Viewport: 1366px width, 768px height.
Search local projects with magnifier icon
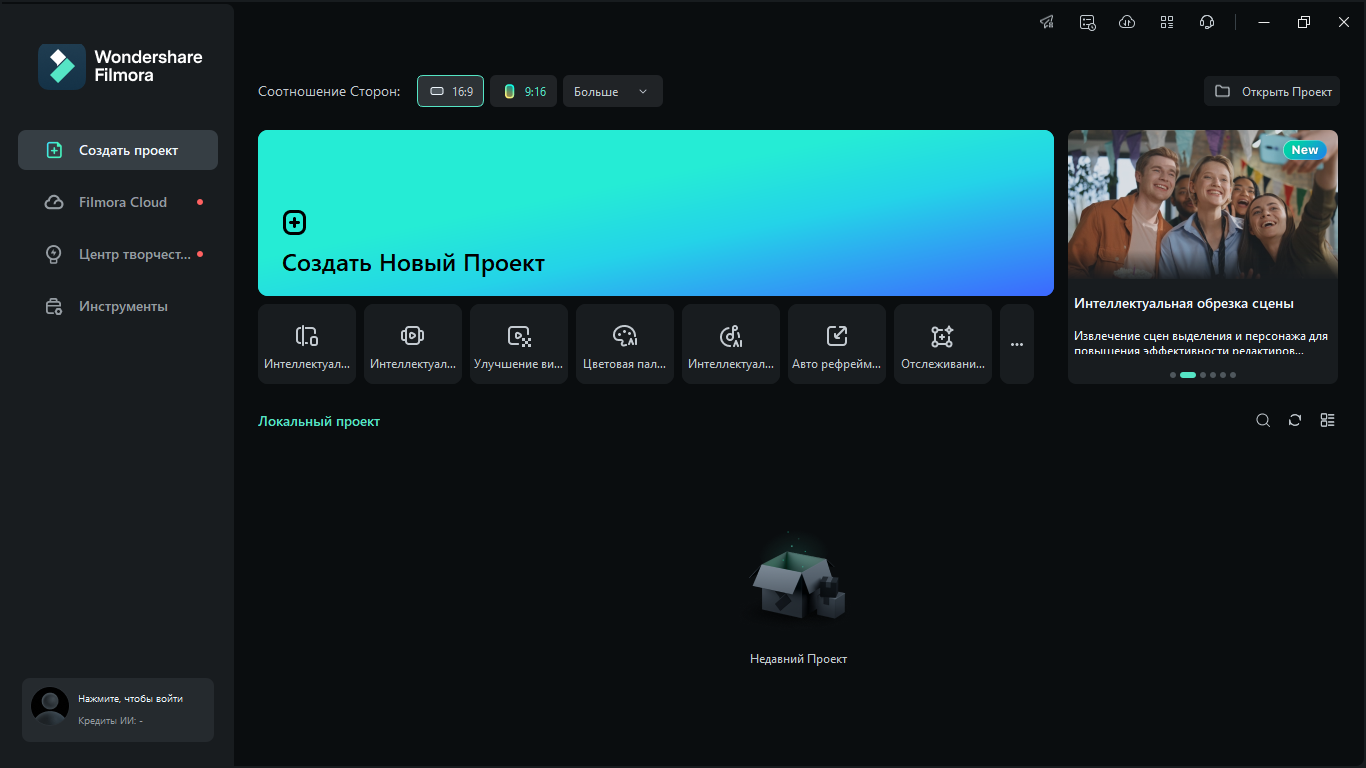pyautogui.click(x=1263, y=421)
